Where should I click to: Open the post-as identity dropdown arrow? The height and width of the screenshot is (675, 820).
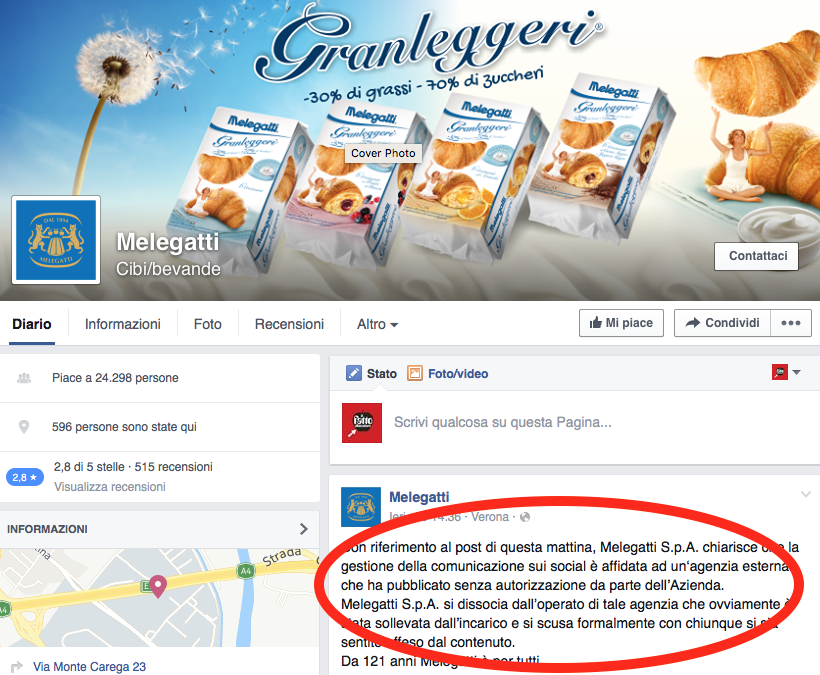coord(796,372)
